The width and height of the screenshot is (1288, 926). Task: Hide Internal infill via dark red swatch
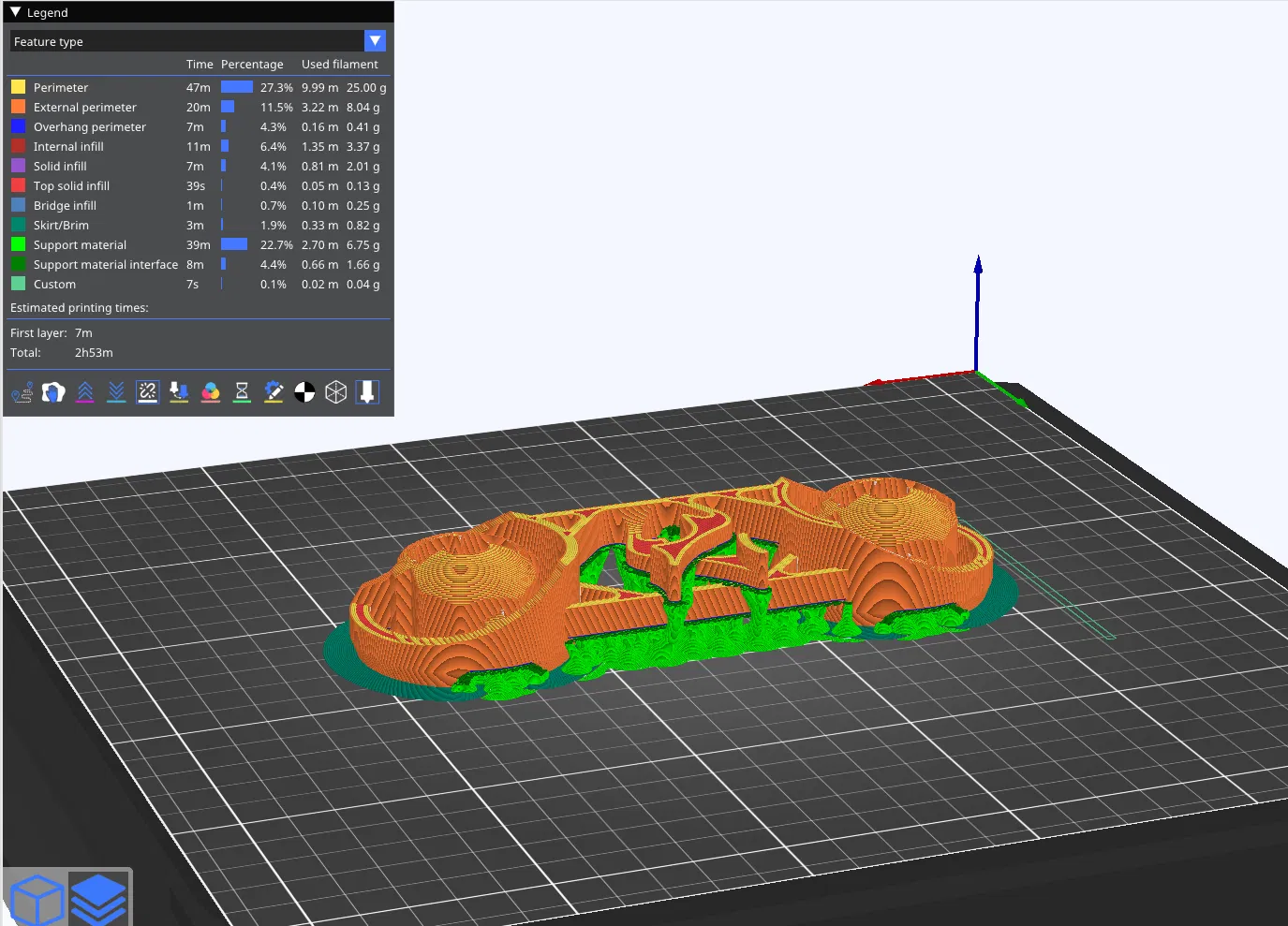pyautogui.click(x=18, y=146)
